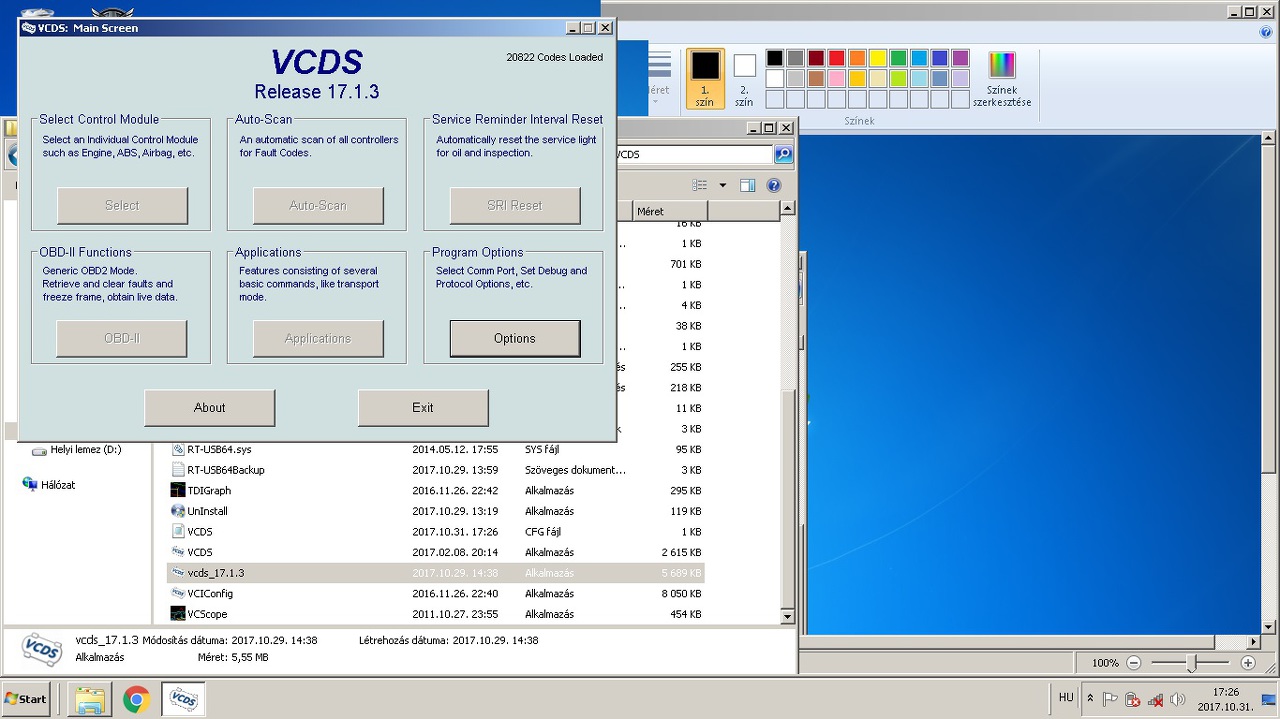
Task: Click the greyed SRI Reset button
Action: [515, 205]
